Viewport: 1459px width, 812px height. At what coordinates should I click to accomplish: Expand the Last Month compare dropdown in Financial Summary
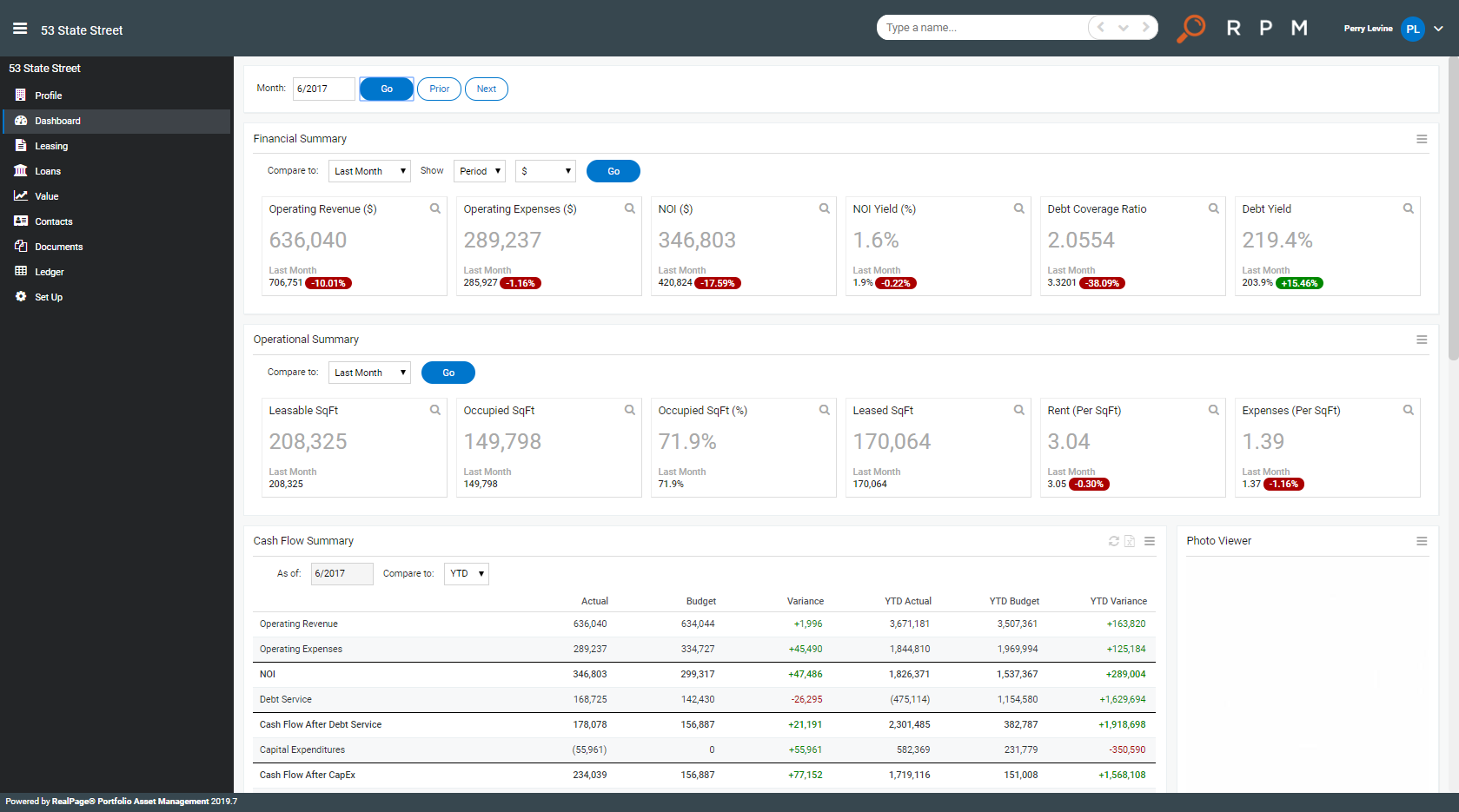click(x=369, y=171)
